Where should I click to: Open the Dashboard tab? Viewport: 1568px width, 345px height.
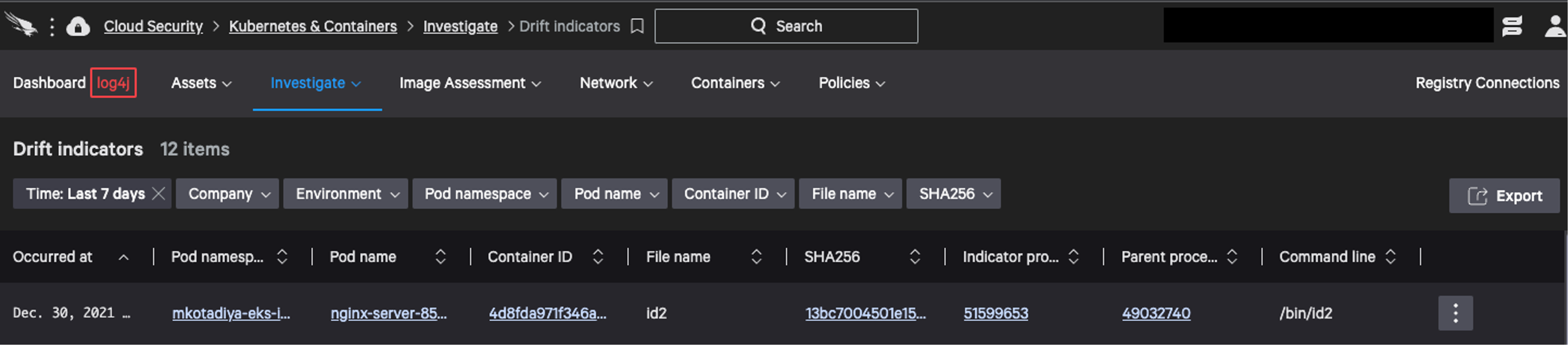49,83
